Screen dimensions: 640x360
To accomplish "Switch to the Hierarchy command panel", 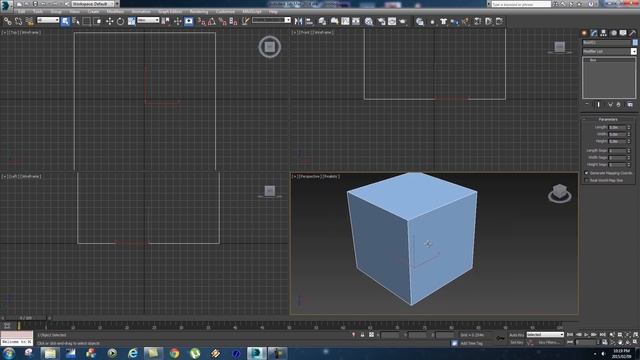I will click(603, 33).
